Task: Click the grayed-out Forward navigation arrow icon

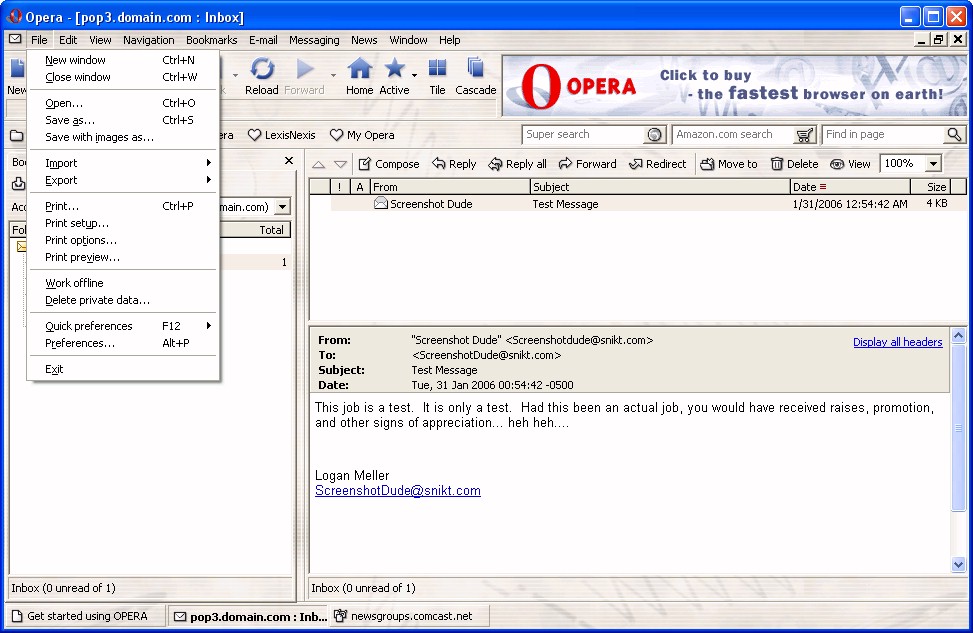Action: (x=305, y=69)
